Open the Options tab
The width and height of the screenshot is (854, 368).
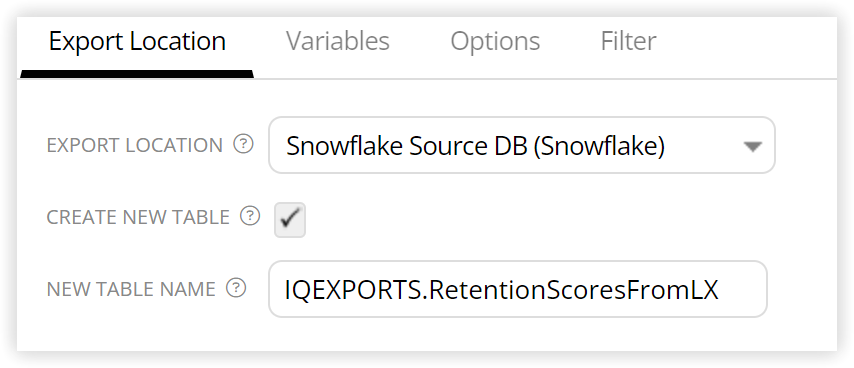(x=495, y=41)
